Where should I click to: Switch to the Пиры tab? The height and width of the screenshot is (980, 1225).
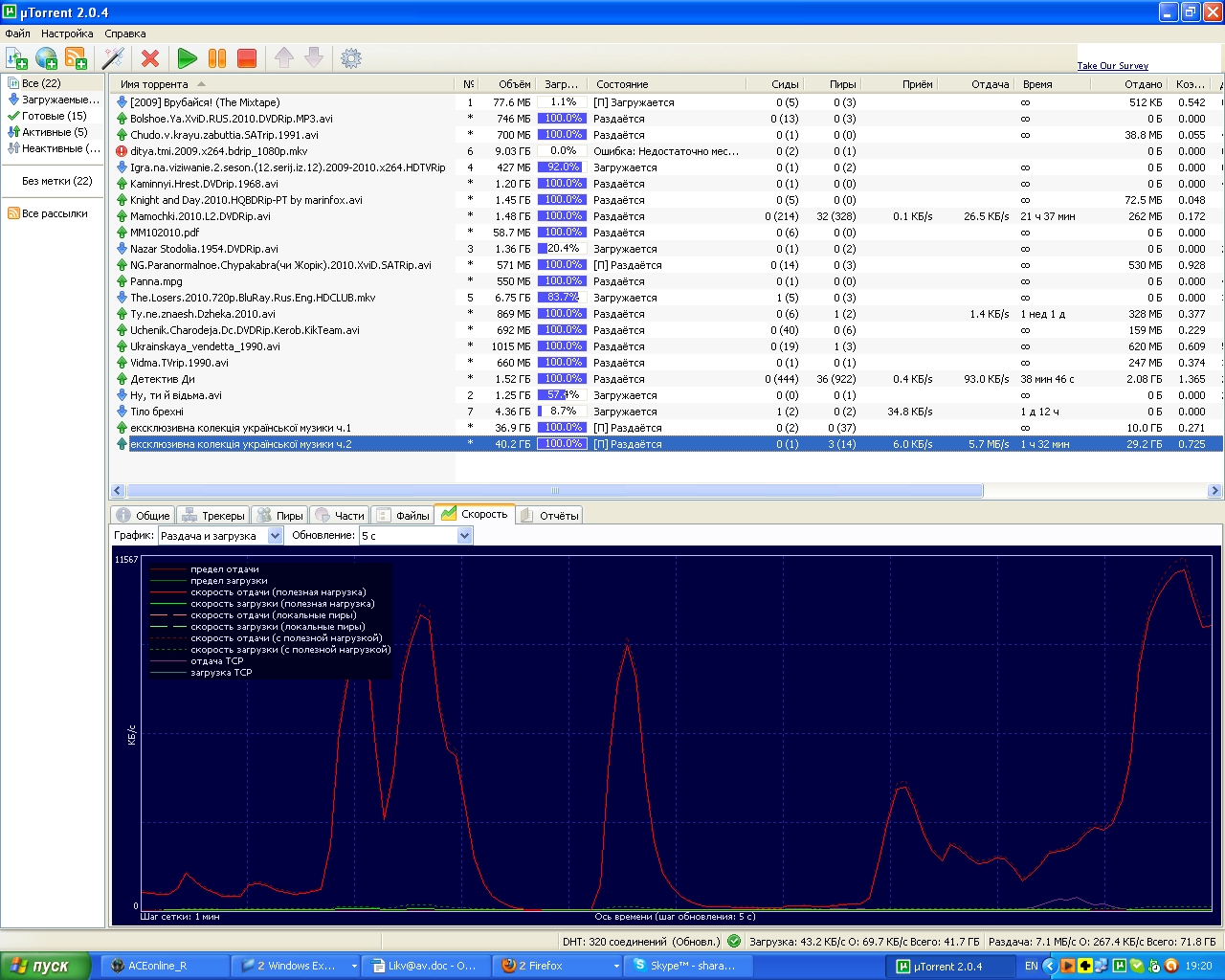pos(279,515)
